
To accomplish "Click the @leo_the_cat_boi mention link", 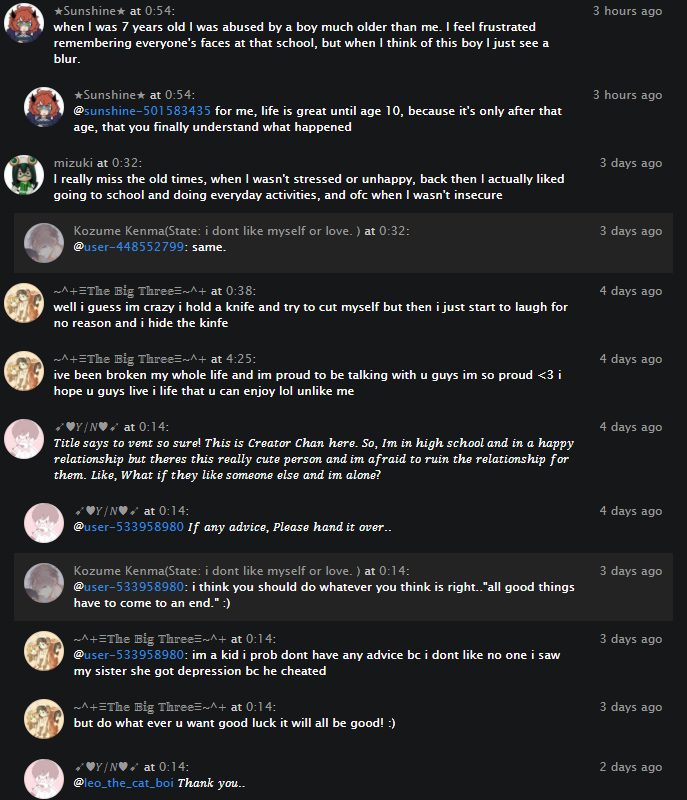I will tap(124, 783).
